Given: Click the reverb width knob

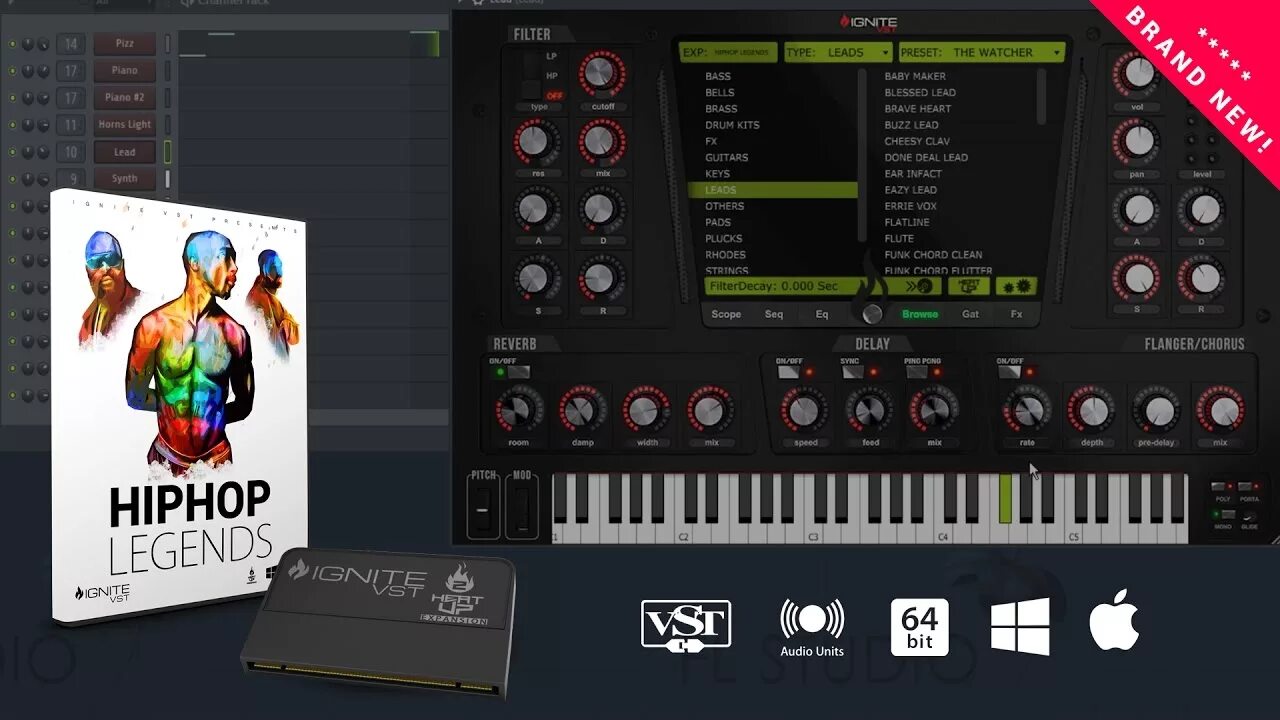Looking at the screenshot, I should 646,410.
